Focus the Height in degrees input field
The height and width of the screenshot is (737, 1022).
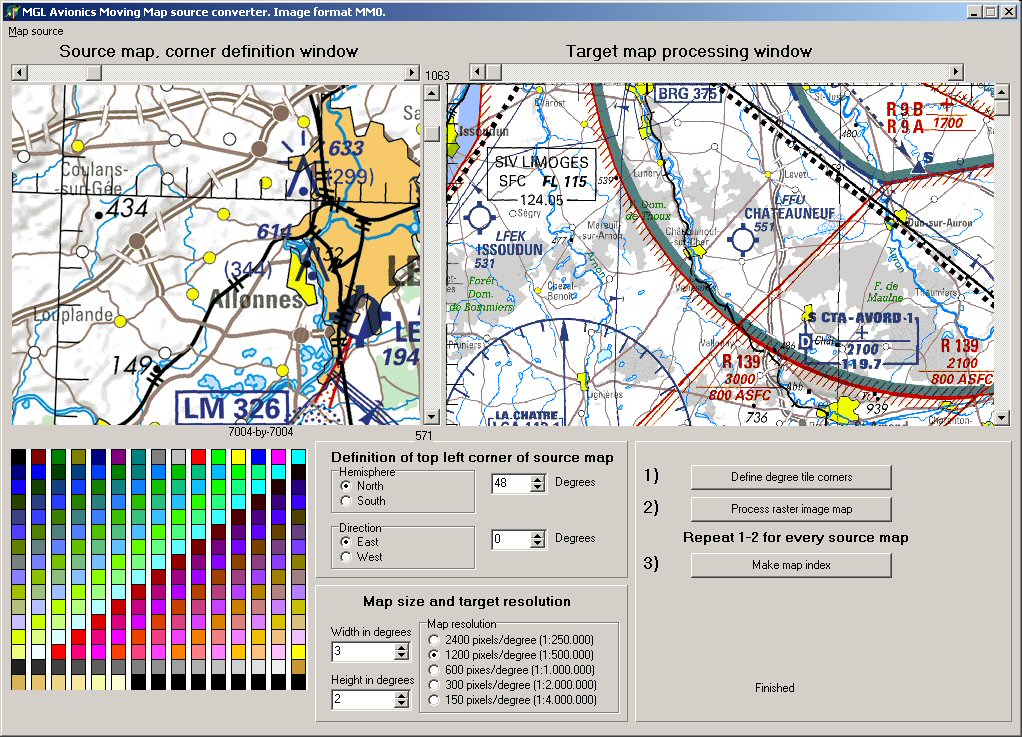point(364,699)
